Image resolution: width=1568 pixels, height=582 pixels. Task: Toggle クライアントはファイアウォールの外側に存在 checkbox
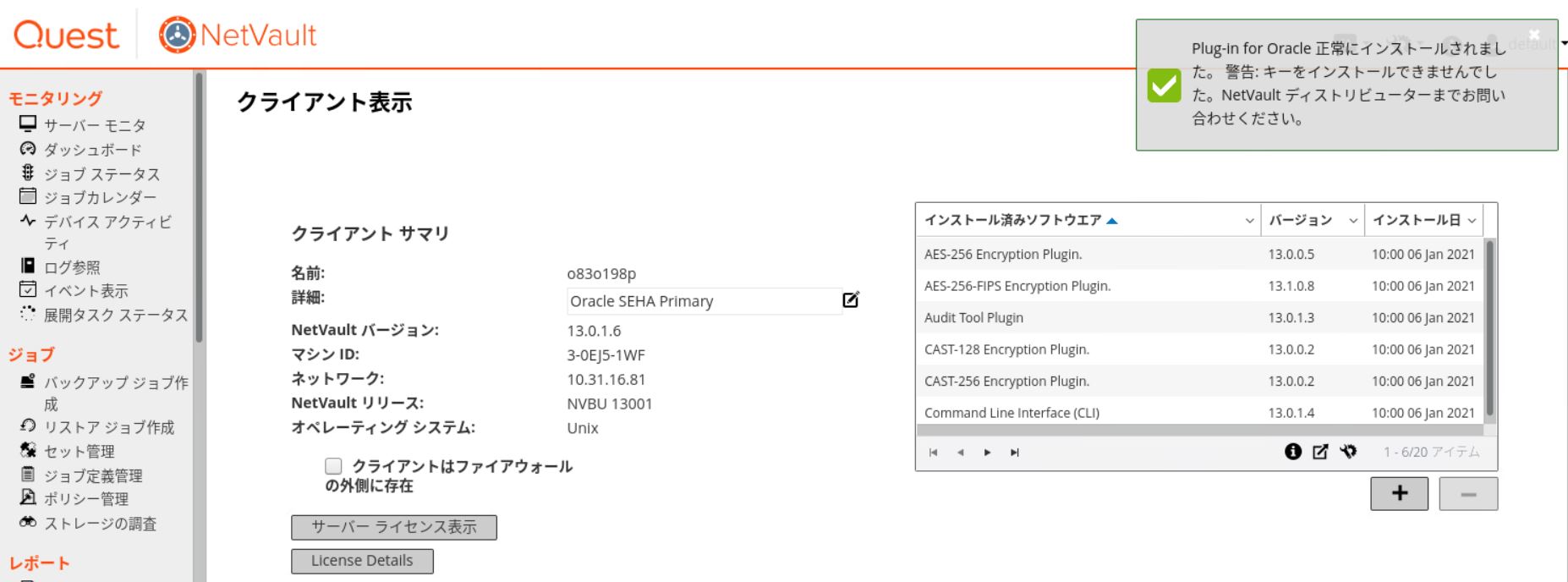333,466
